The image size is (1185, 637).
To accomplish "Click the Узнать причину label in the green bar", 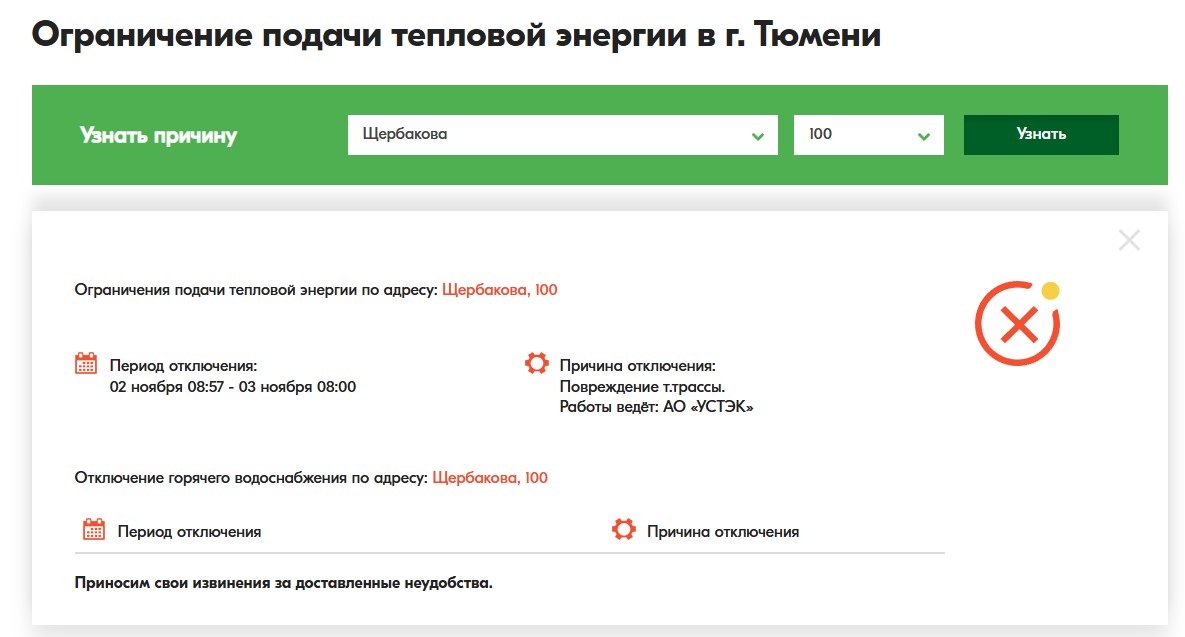I will 158,136.
